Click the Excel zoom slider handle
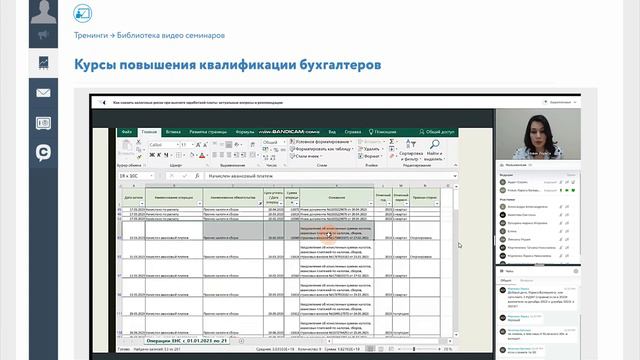640x360 pixels. click(414, 349)
